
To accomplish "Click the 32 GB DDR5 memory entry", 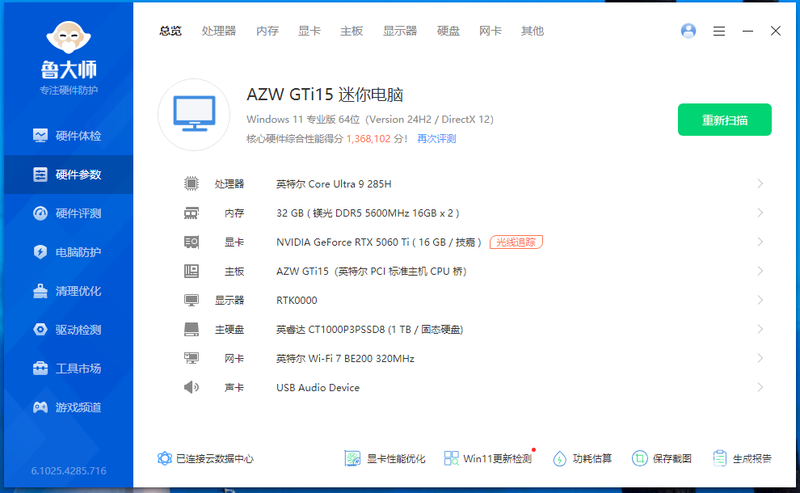I will coord(368,213).
